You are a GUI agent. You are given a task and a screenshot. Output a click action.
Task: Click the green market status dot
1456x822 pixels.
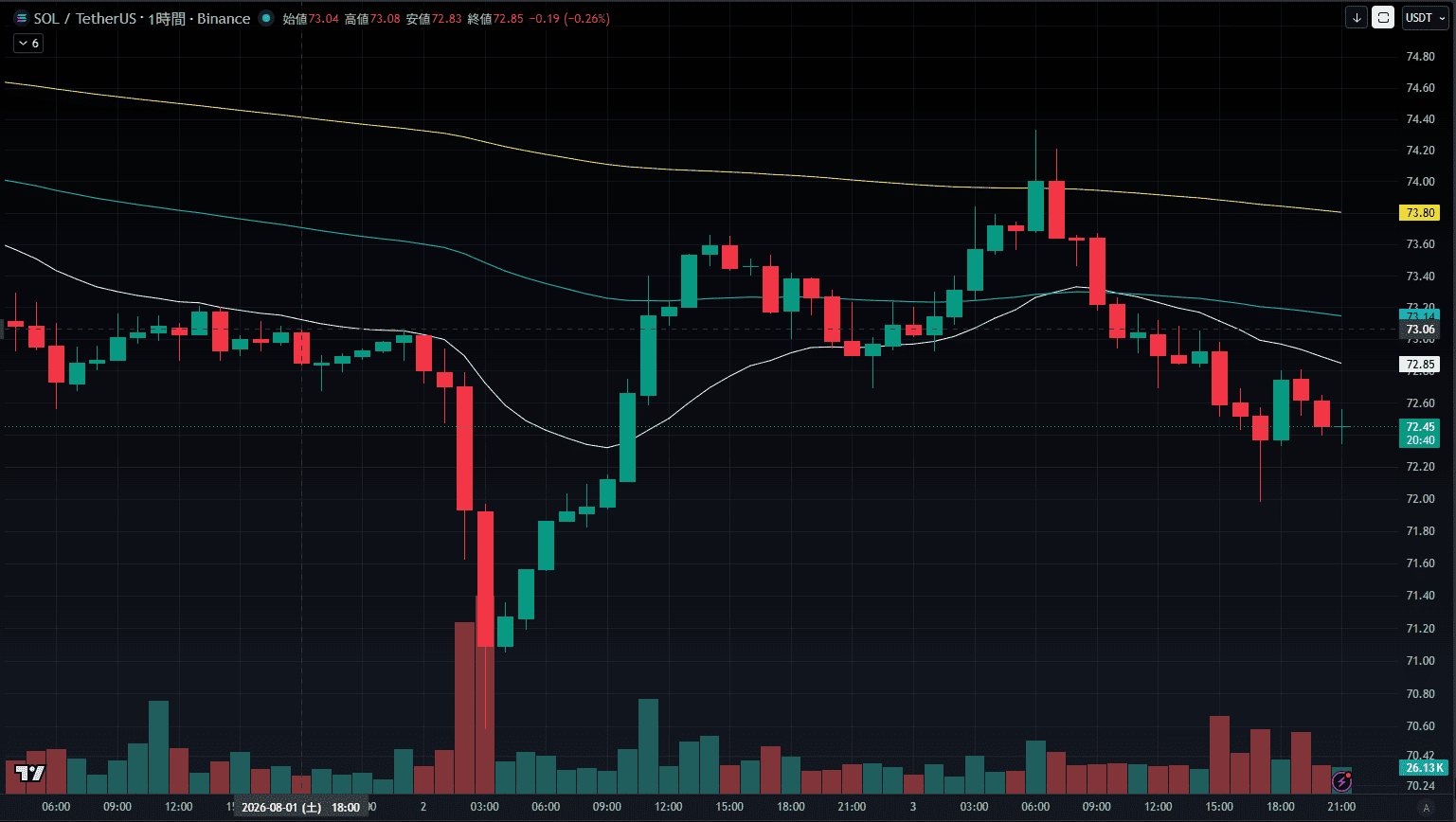[265, 18]
